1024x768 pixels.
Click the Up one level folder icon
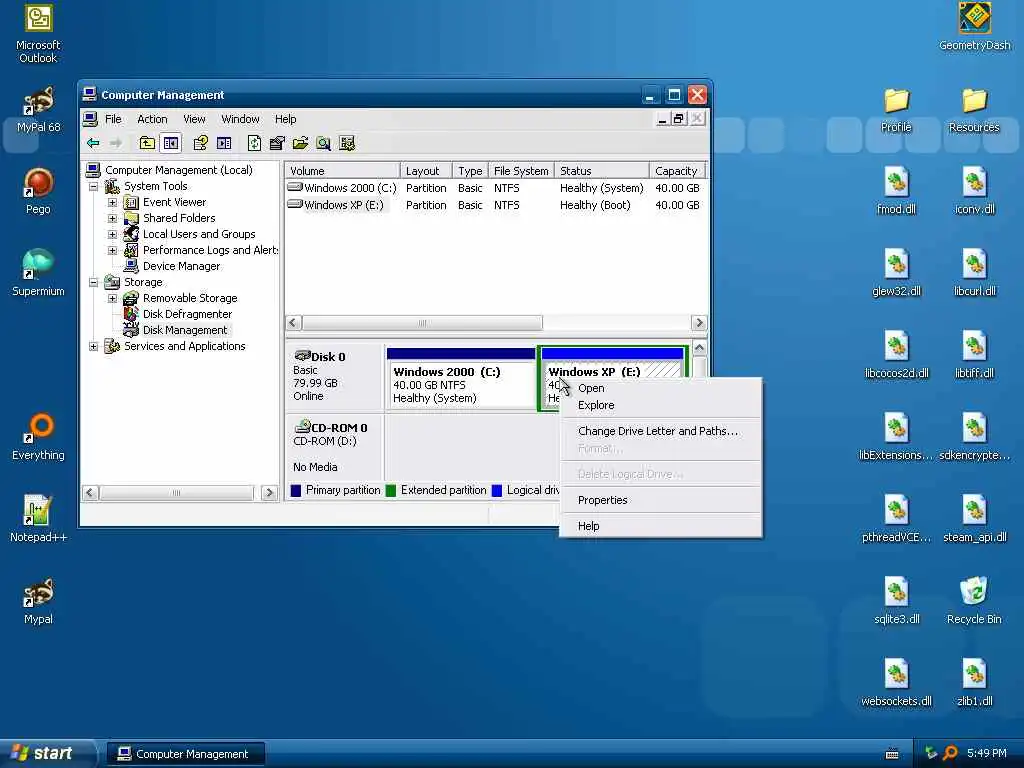click(147, 143)
